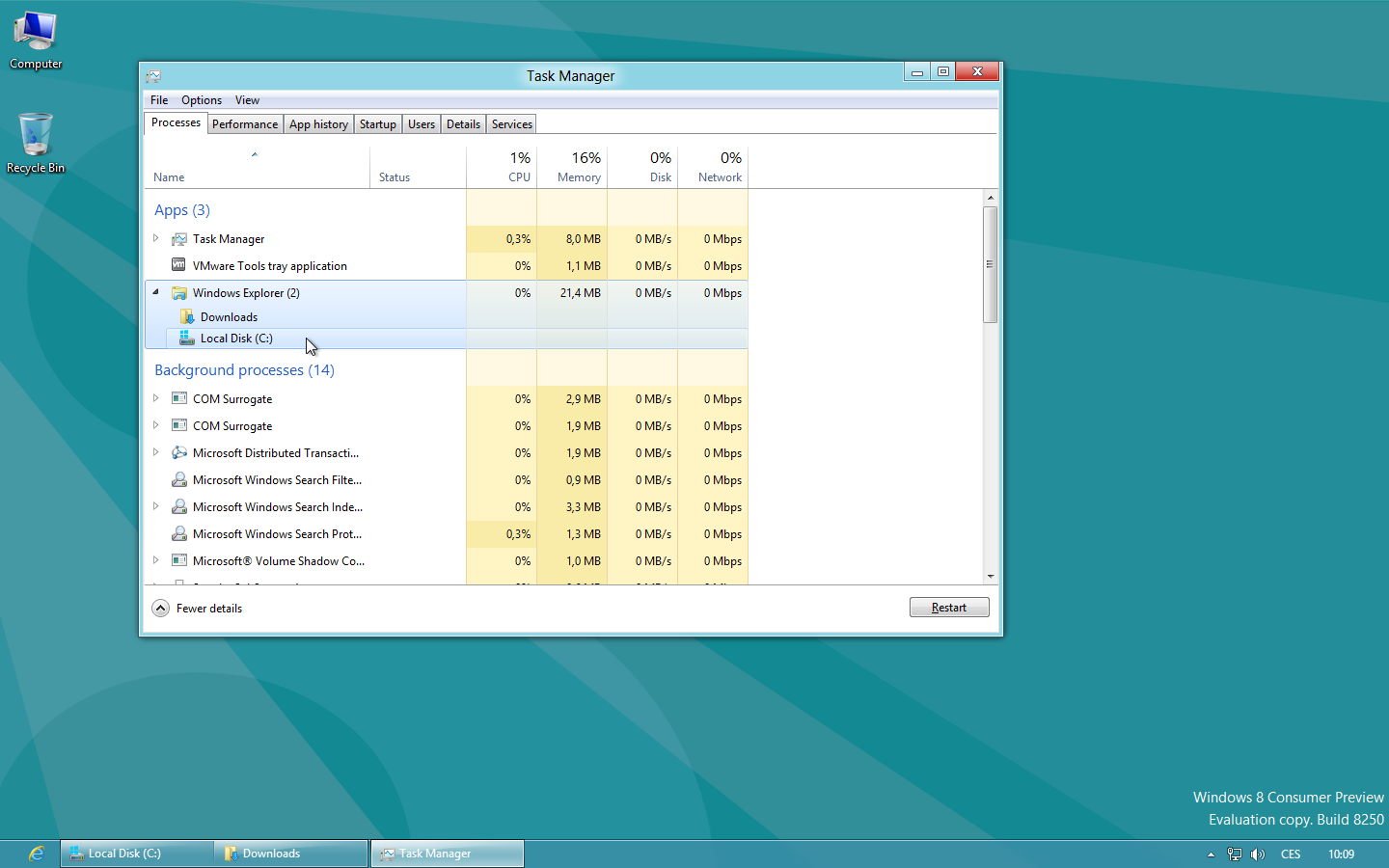Open the View menu
1389x868 pixels.
247,100
